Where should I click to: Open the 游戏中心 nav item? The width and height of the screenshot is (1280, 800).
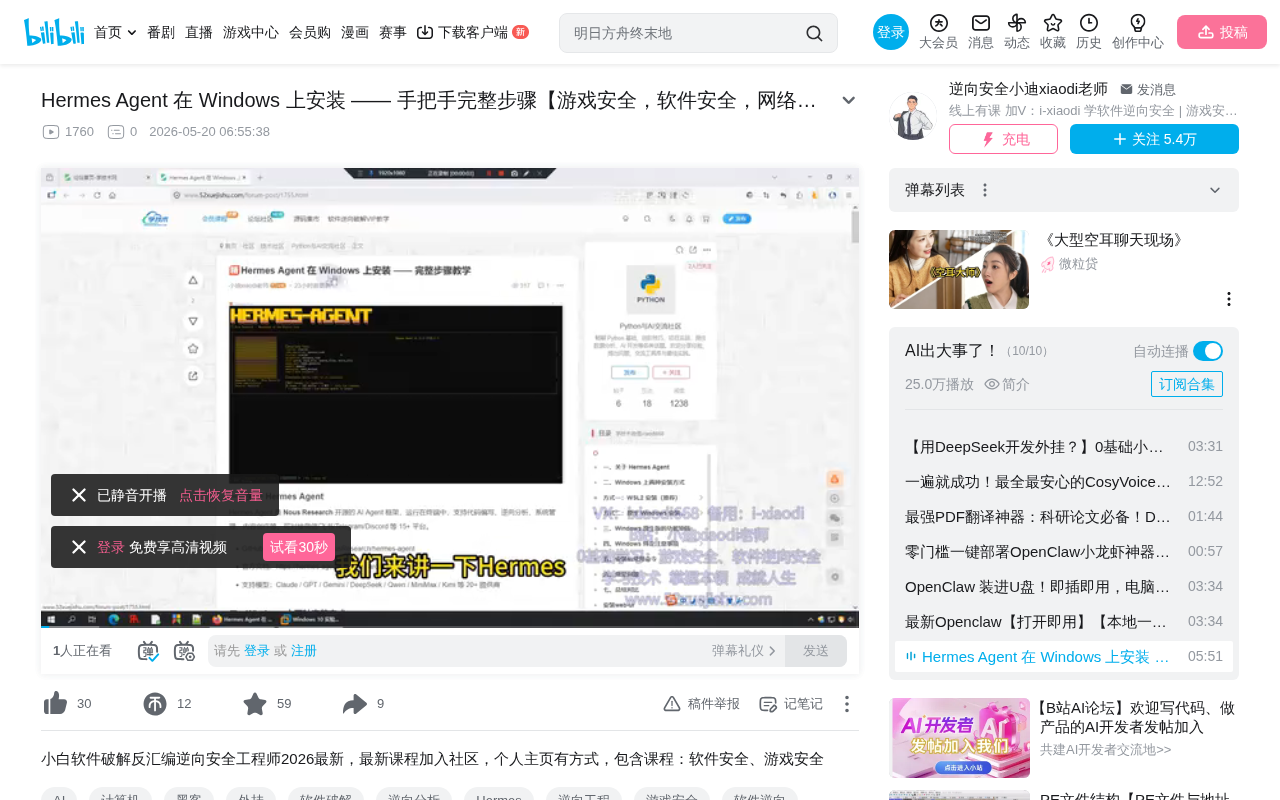(x=251, y=32)
